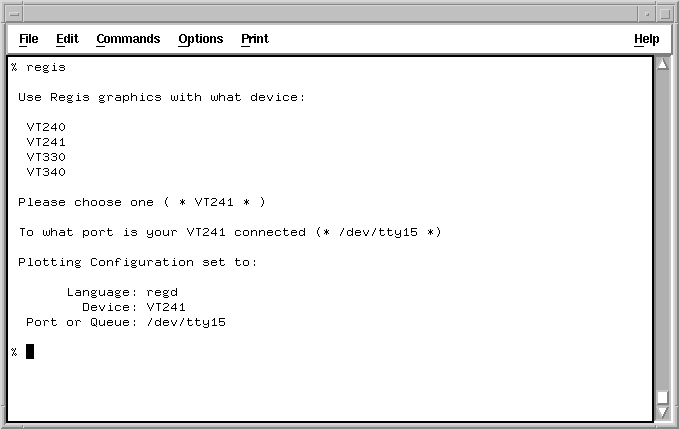Click the minimize button in title bar
679x429 pixels.
tap(644, 11)
